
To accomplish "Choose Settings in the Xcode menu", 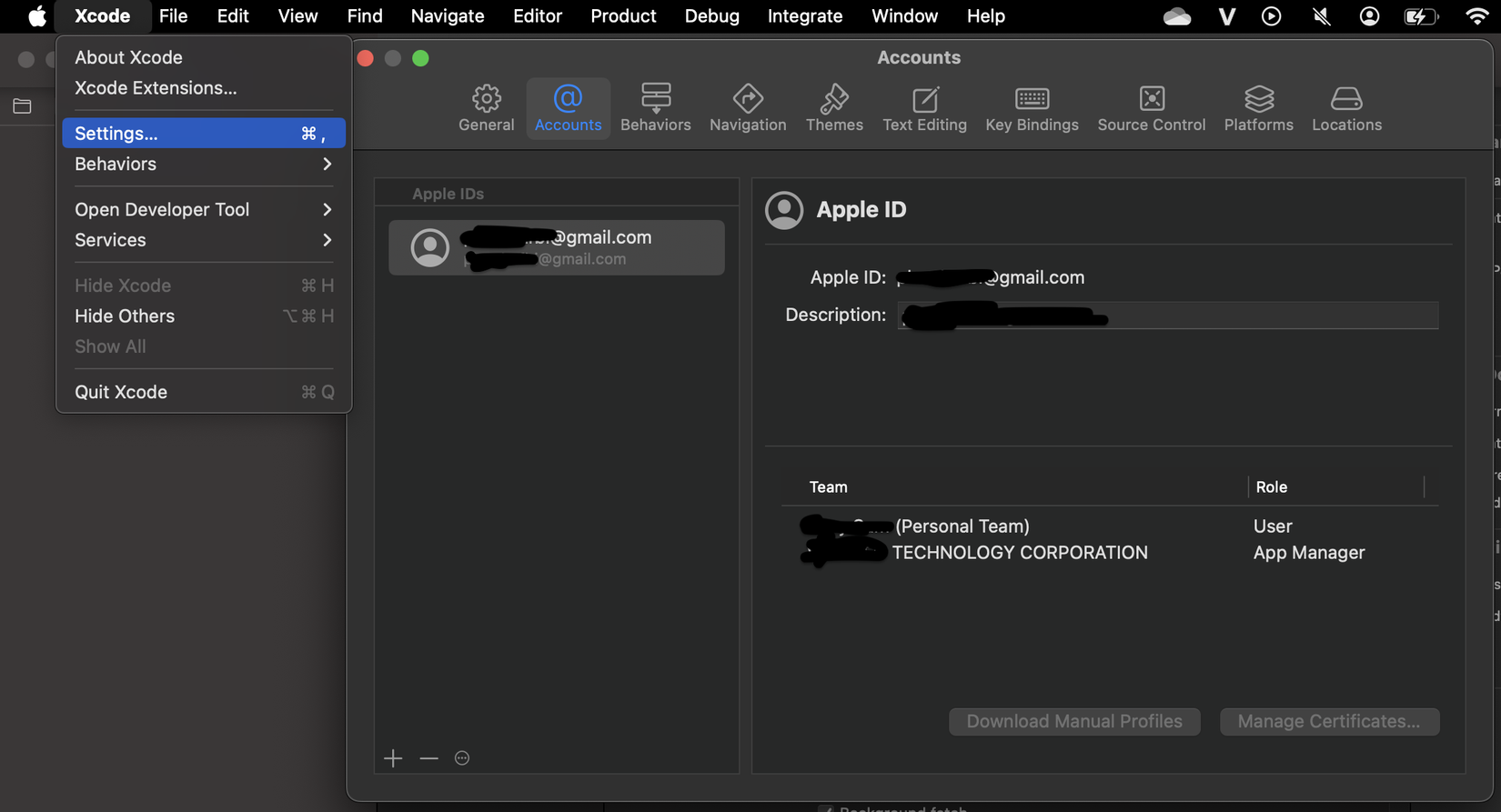I will [x=204, y=134].
